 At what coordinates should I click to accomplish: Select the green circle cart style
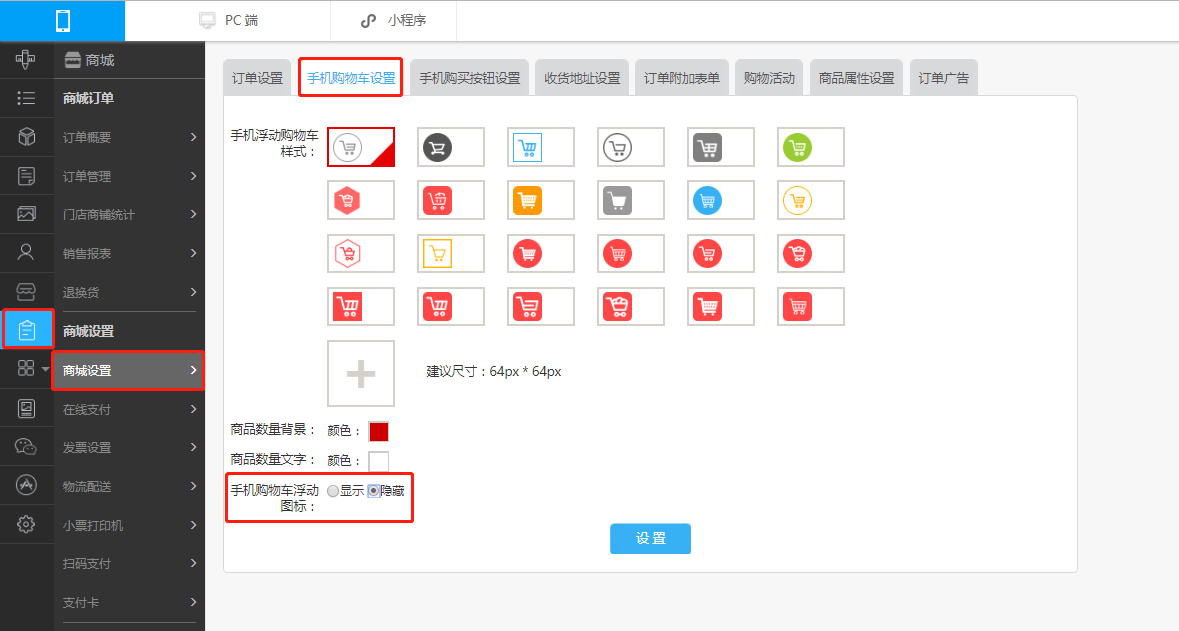coord(811,147)
